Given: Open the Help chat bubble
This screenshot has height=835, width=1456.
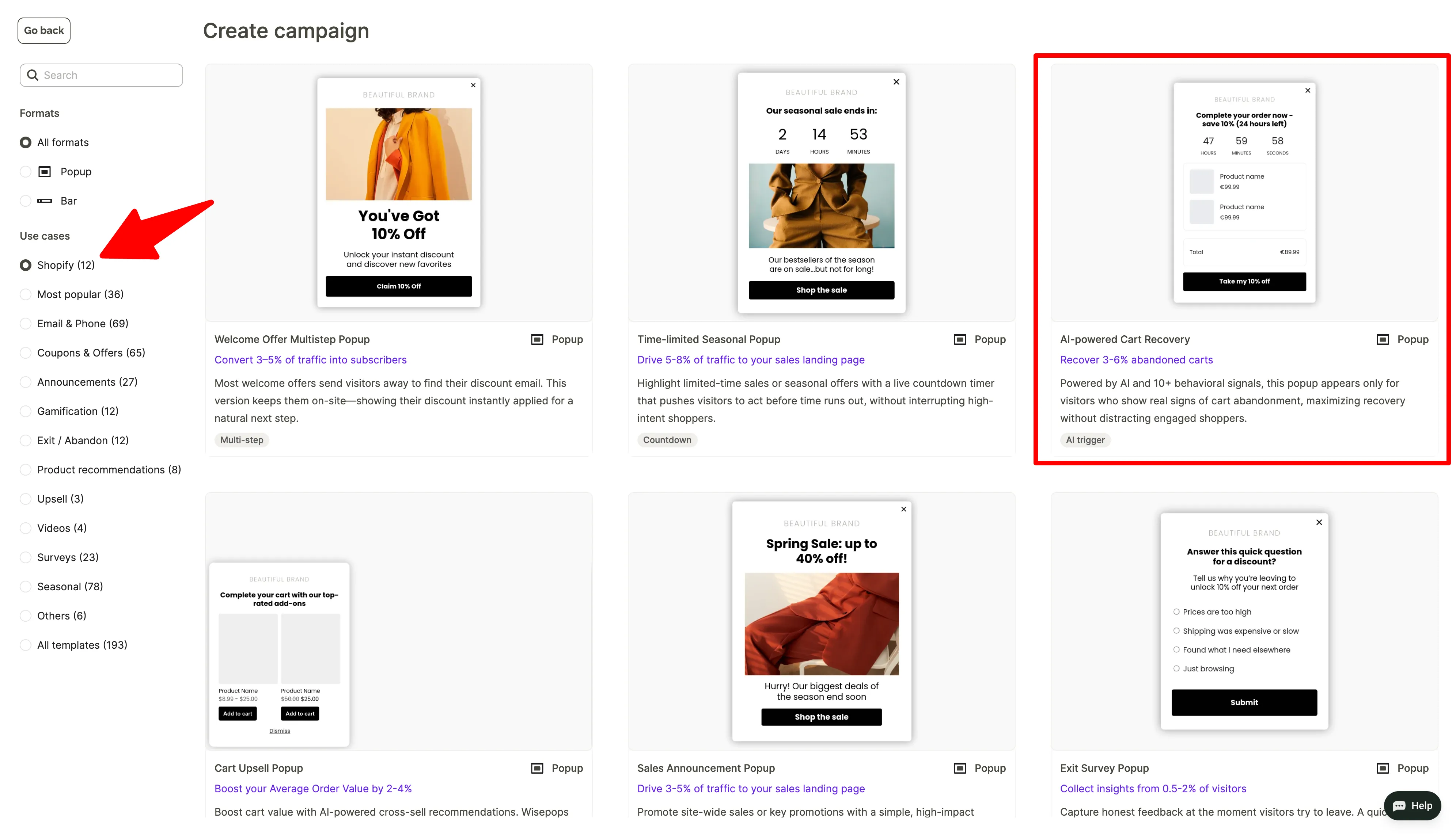Looking at the screenshot, I should coord(1413,805).
